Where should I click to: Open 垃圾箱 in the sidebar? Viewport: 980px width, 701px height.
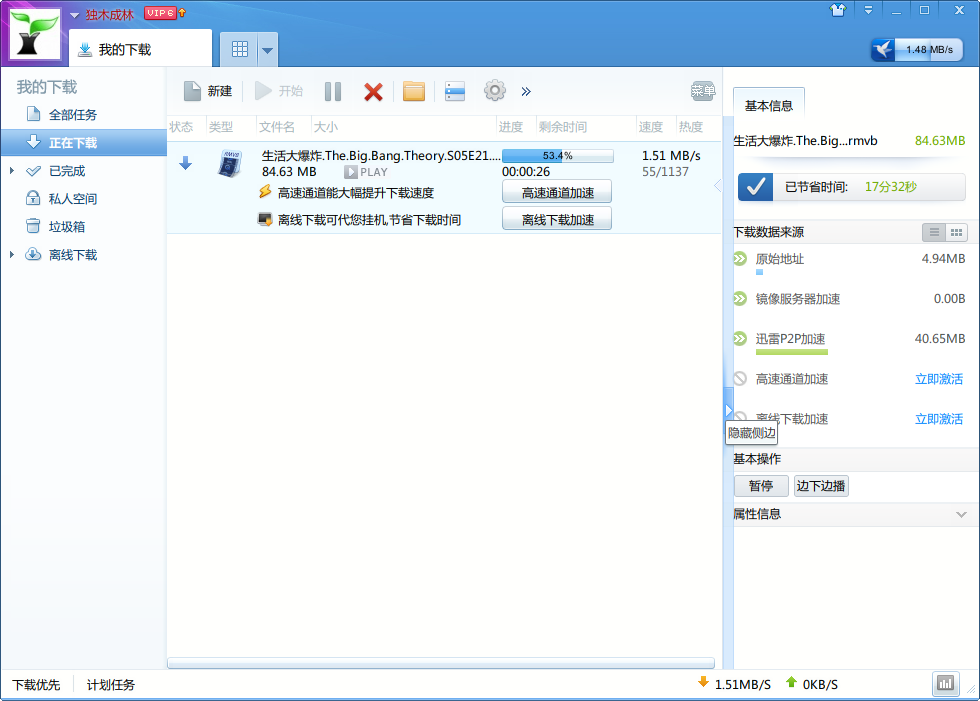[x=67, y=227]
